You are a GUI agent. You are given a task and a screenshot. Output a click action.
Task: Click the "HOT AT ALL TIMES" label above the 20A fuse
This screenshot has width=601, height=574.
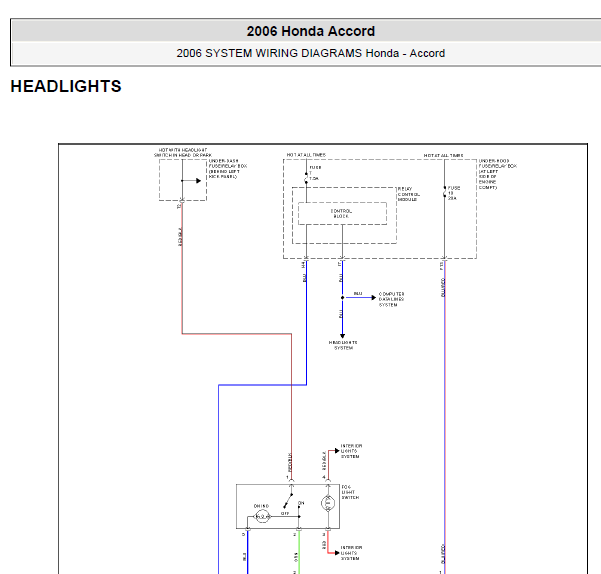[x=443, y=156]
